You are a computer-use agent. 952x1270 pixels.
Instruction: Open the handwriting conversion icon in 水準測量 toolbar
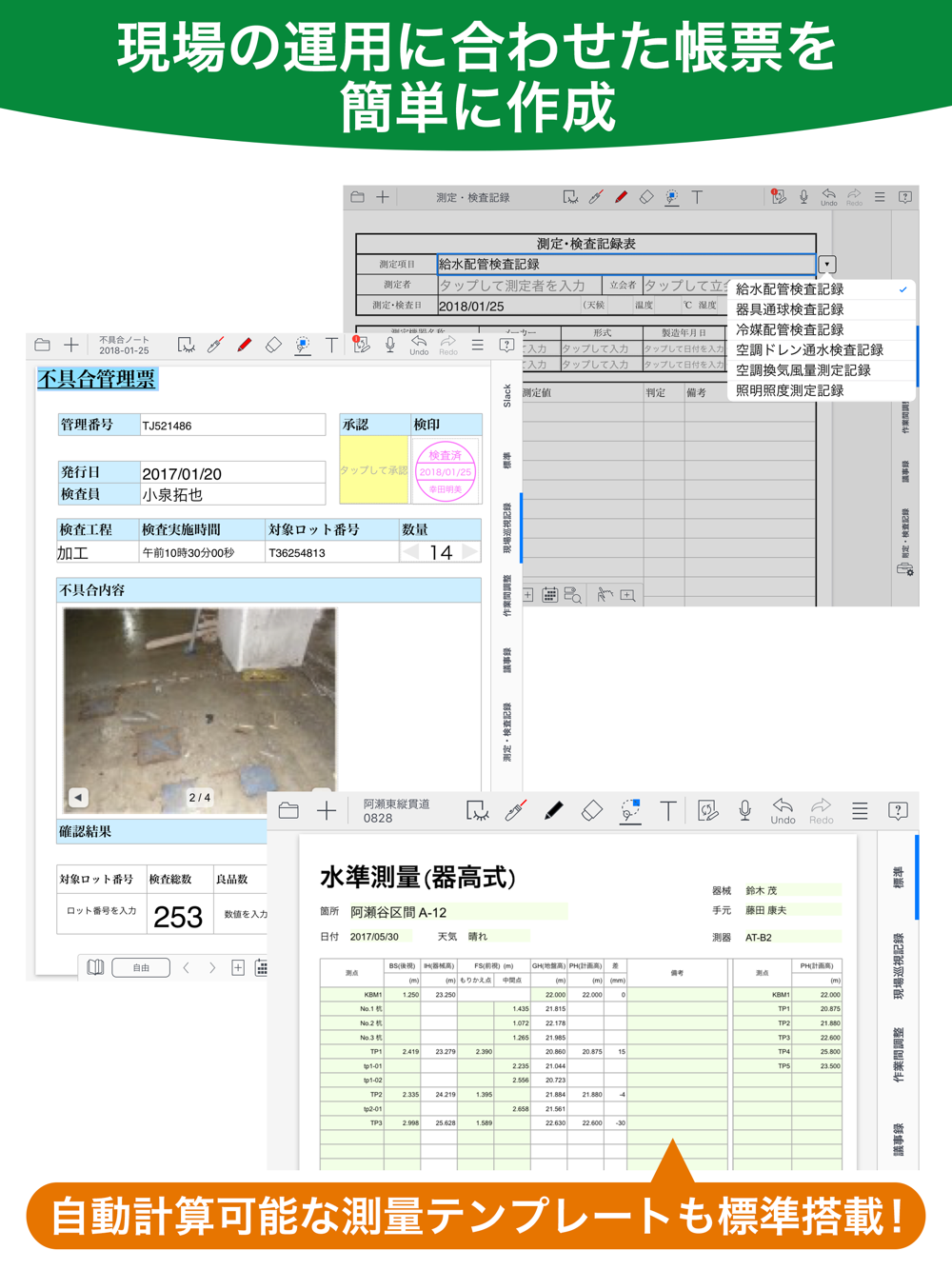707,810
